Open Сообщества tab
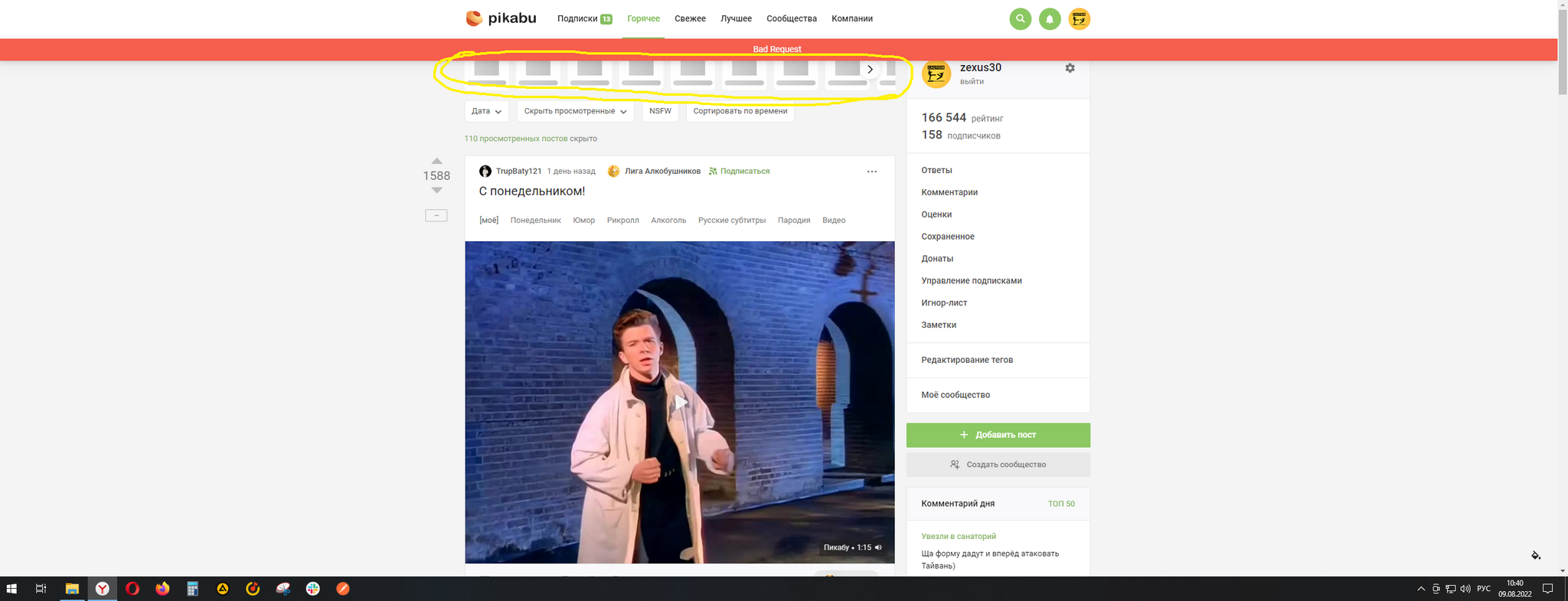Viewport: 1568px width, 601px height. pyautogui.click(x=792, y=18)
